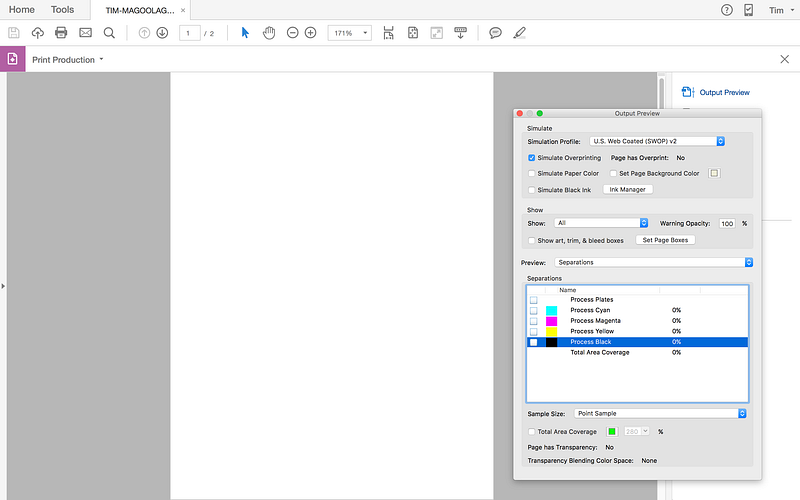Click the read mode keyboard icon
Image resolution: width=800 pixels, height=500 pixels.
(460, 33)
